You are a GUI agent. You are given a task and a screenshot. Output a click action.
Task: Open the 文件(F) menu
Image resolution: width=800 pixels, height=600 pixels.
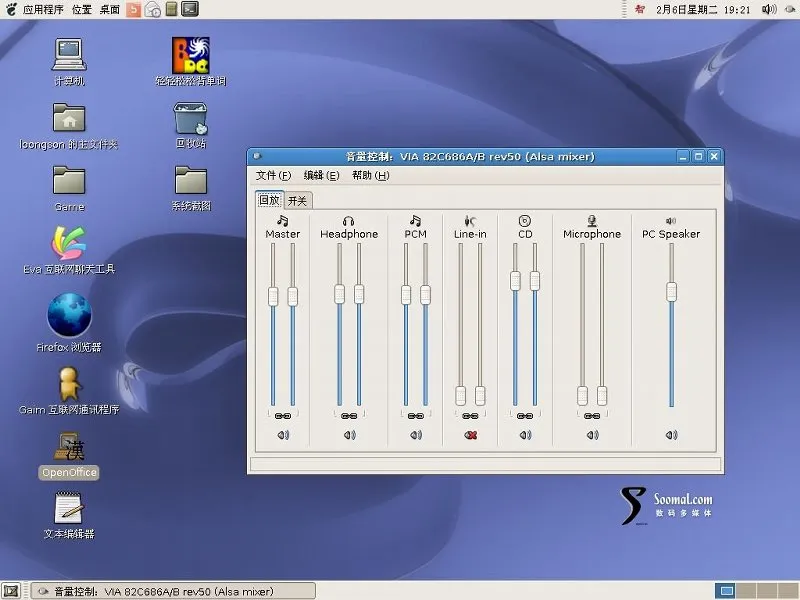pos(273,176)
